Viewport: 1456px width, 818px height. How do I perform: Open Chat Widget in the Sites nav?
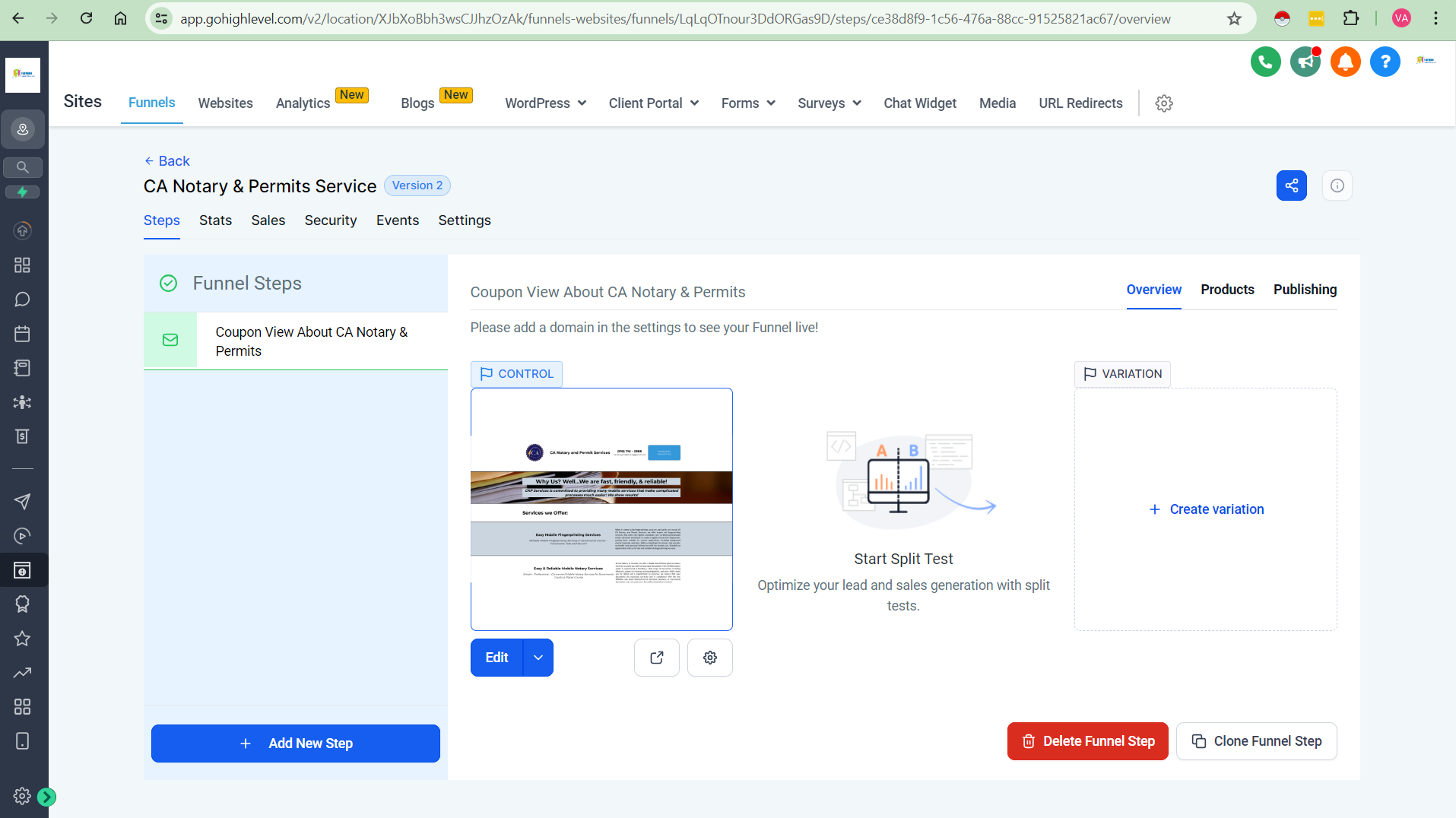click(920, 103)
